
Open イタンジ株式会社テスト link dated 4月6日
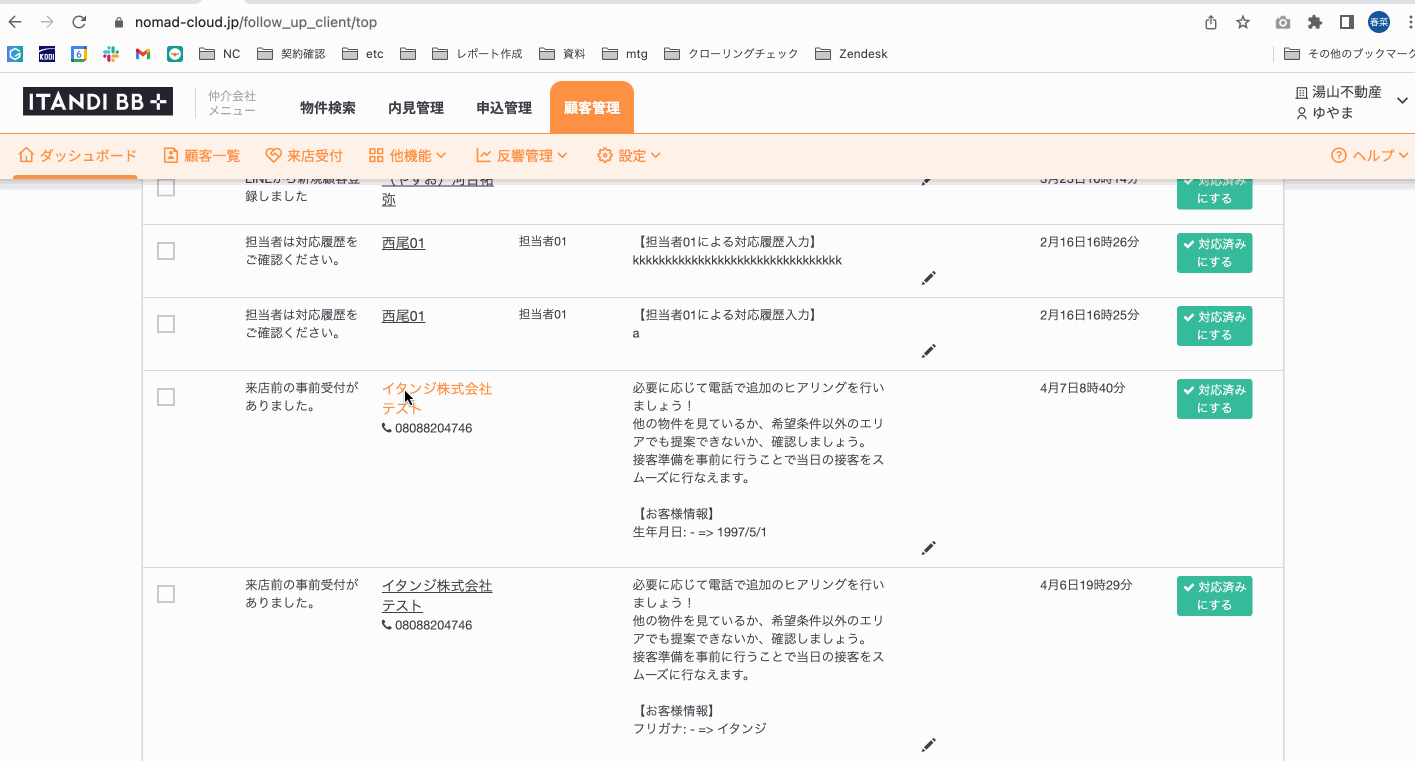click(437, 595)
